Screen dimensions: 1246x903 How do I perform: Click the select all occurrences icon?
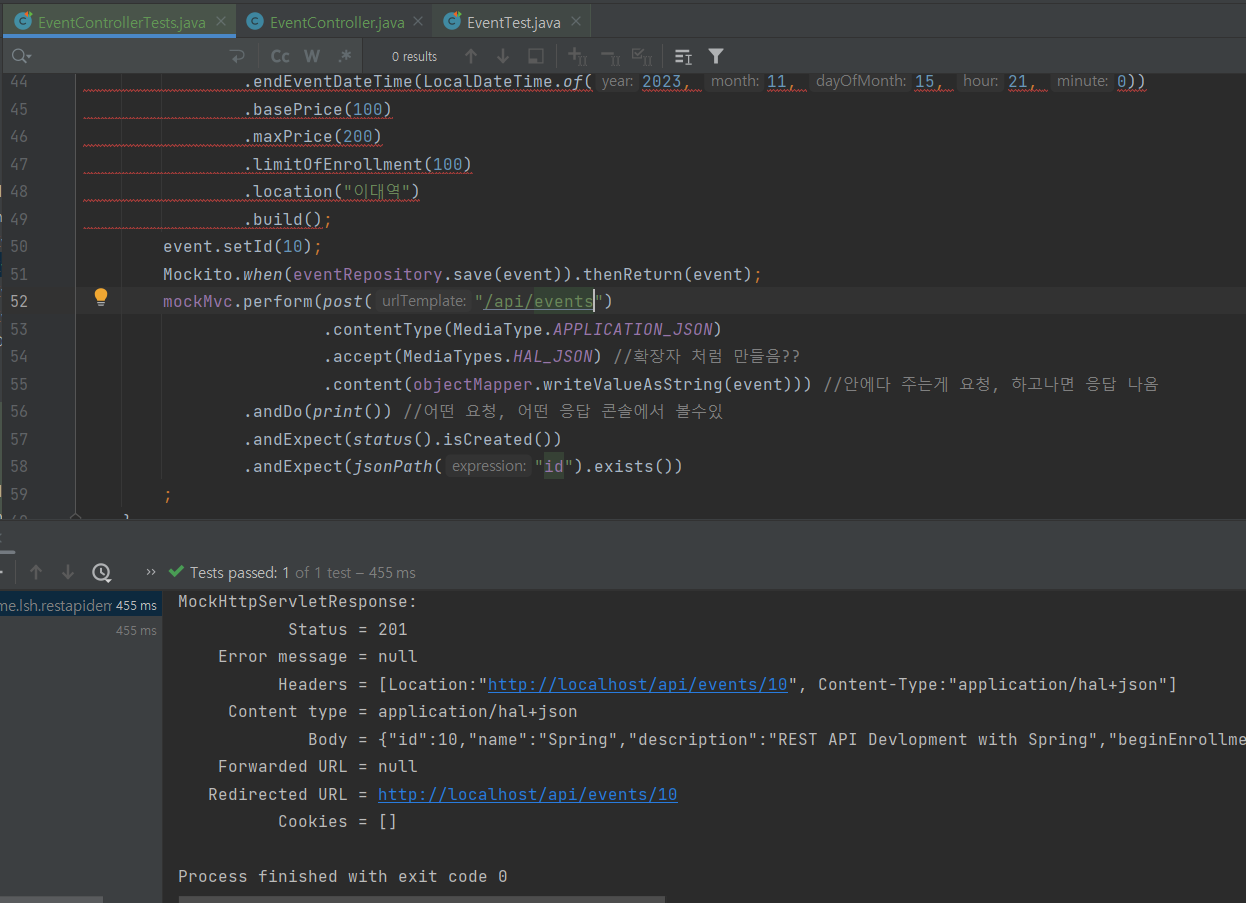[x=536, y=56]
